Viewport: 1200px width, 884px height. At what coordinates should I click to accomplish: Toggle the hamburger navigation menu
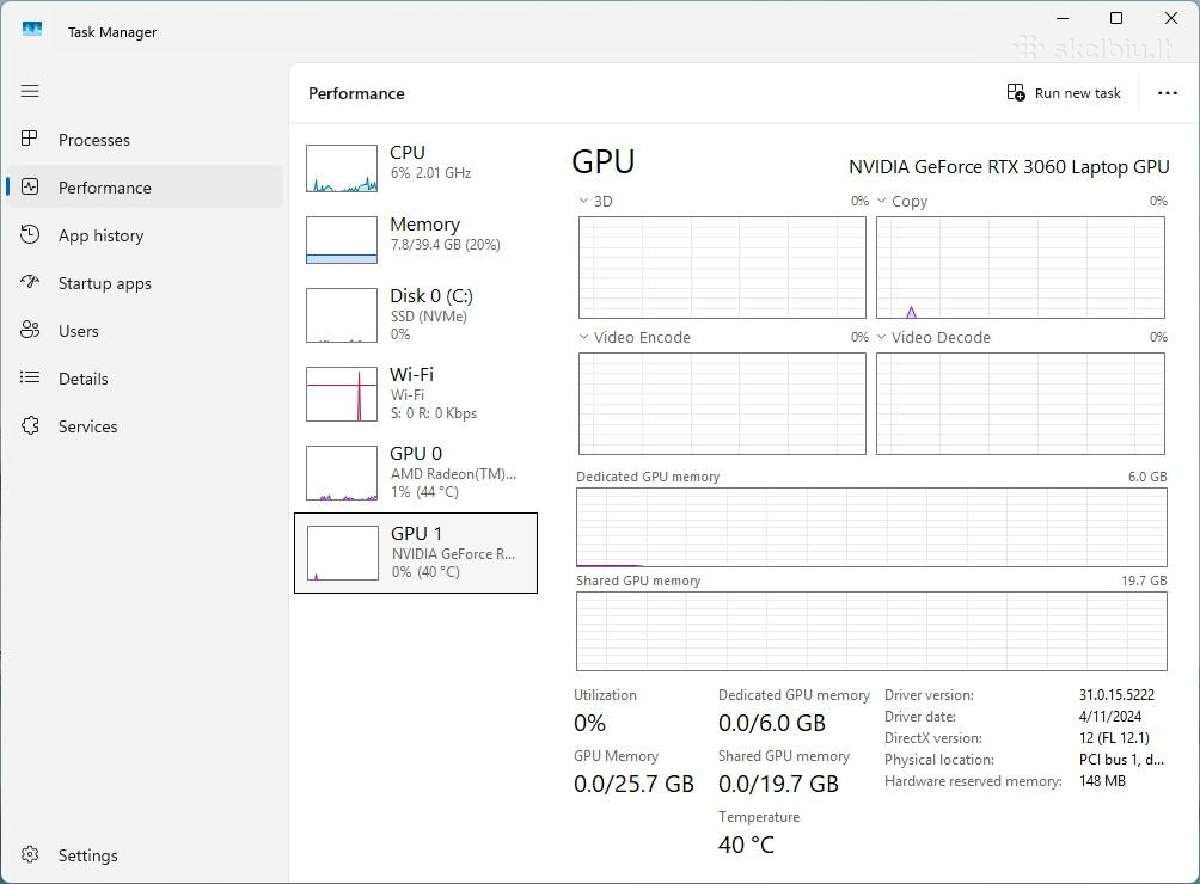(x=30, y=91)
